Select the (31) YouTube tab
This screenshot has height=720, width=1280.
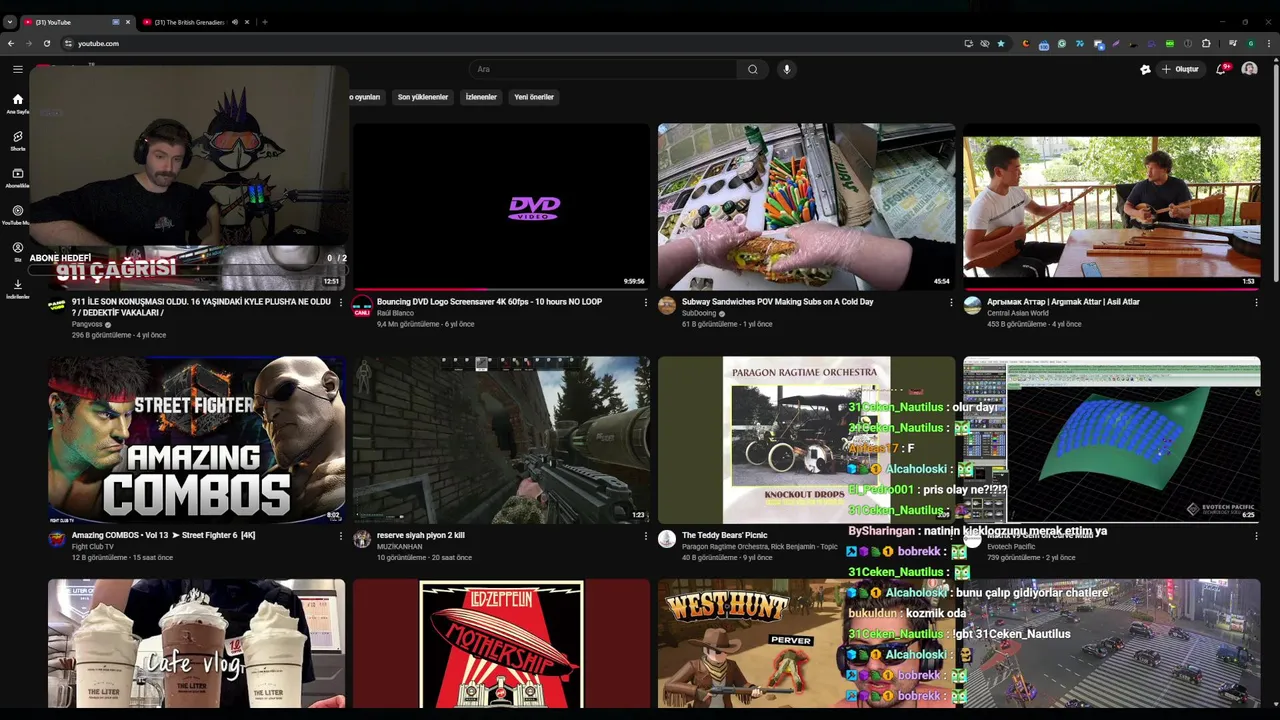[76, 22]
